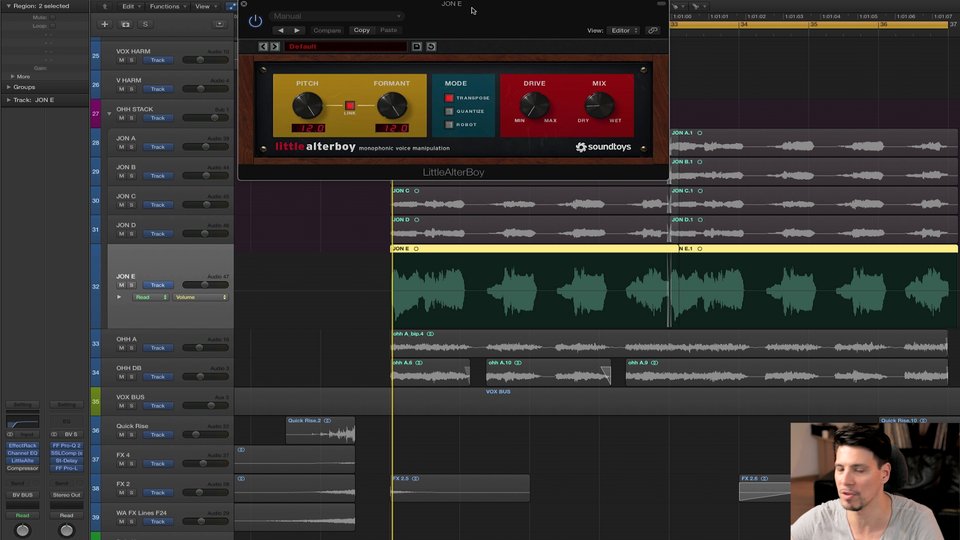
Task: Click the plugin Paste button
Action: pyautogui.click(x=389, y=30)
